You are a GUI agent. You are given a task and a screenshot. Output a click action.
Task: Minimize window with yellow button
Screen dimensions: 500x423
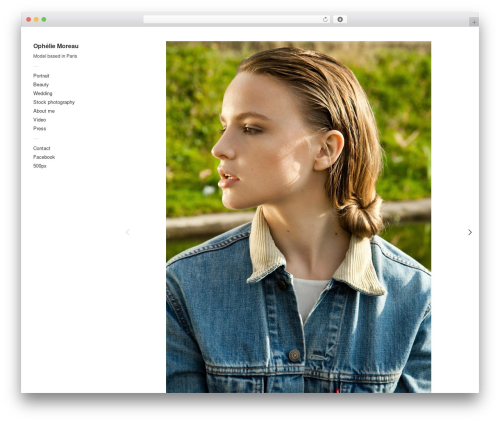(36, 19)
